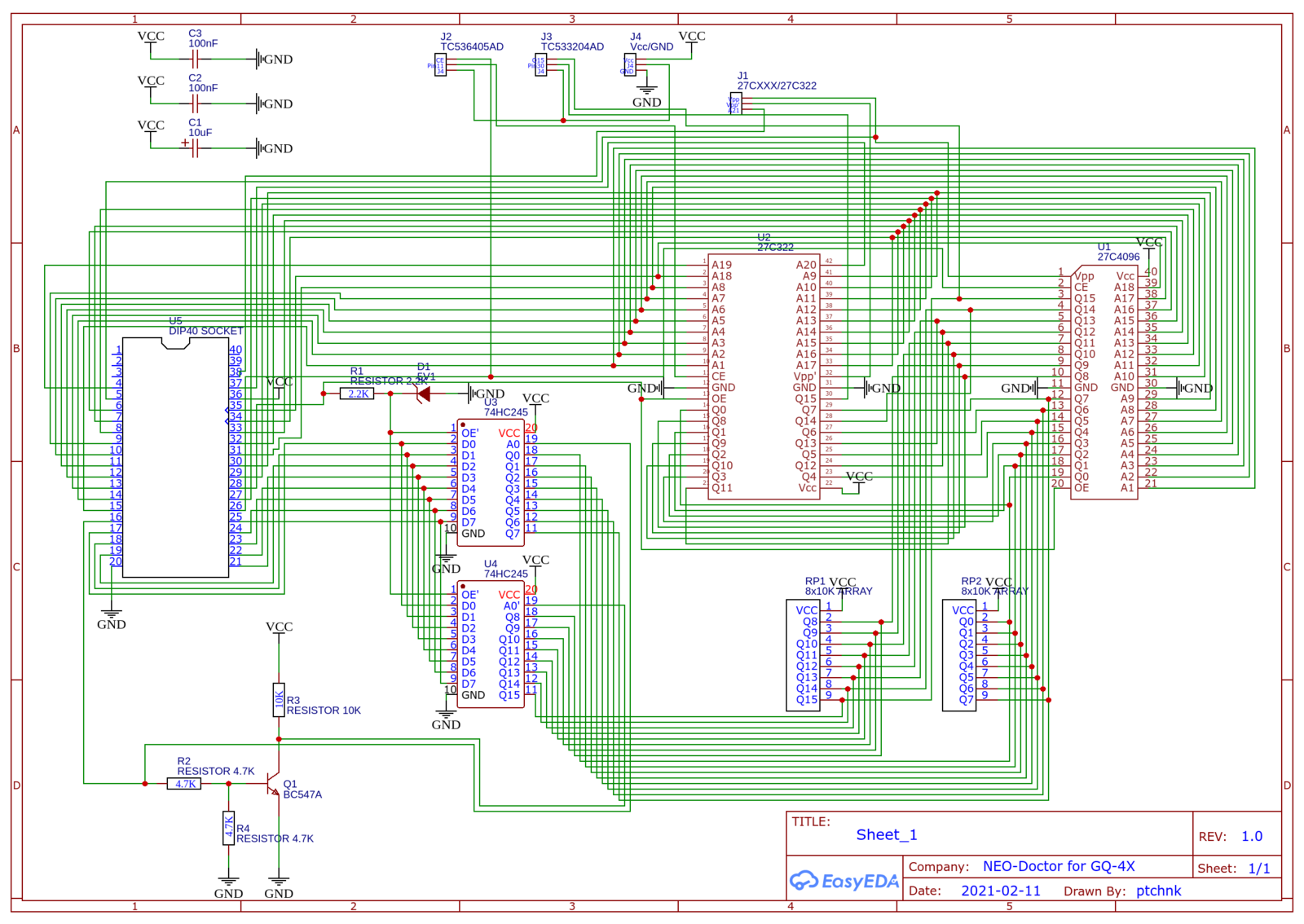
Task: Click the J1 27CXXX/27C322 jumper symbol
Action: 735,104
